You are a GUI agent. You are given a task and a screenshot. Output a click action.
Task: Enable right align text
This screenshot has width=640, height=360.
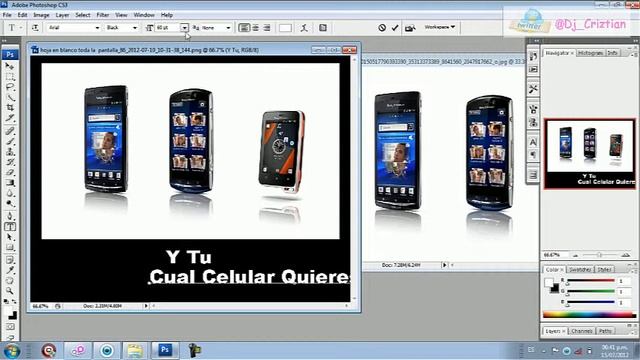click(x=267, y=28)
